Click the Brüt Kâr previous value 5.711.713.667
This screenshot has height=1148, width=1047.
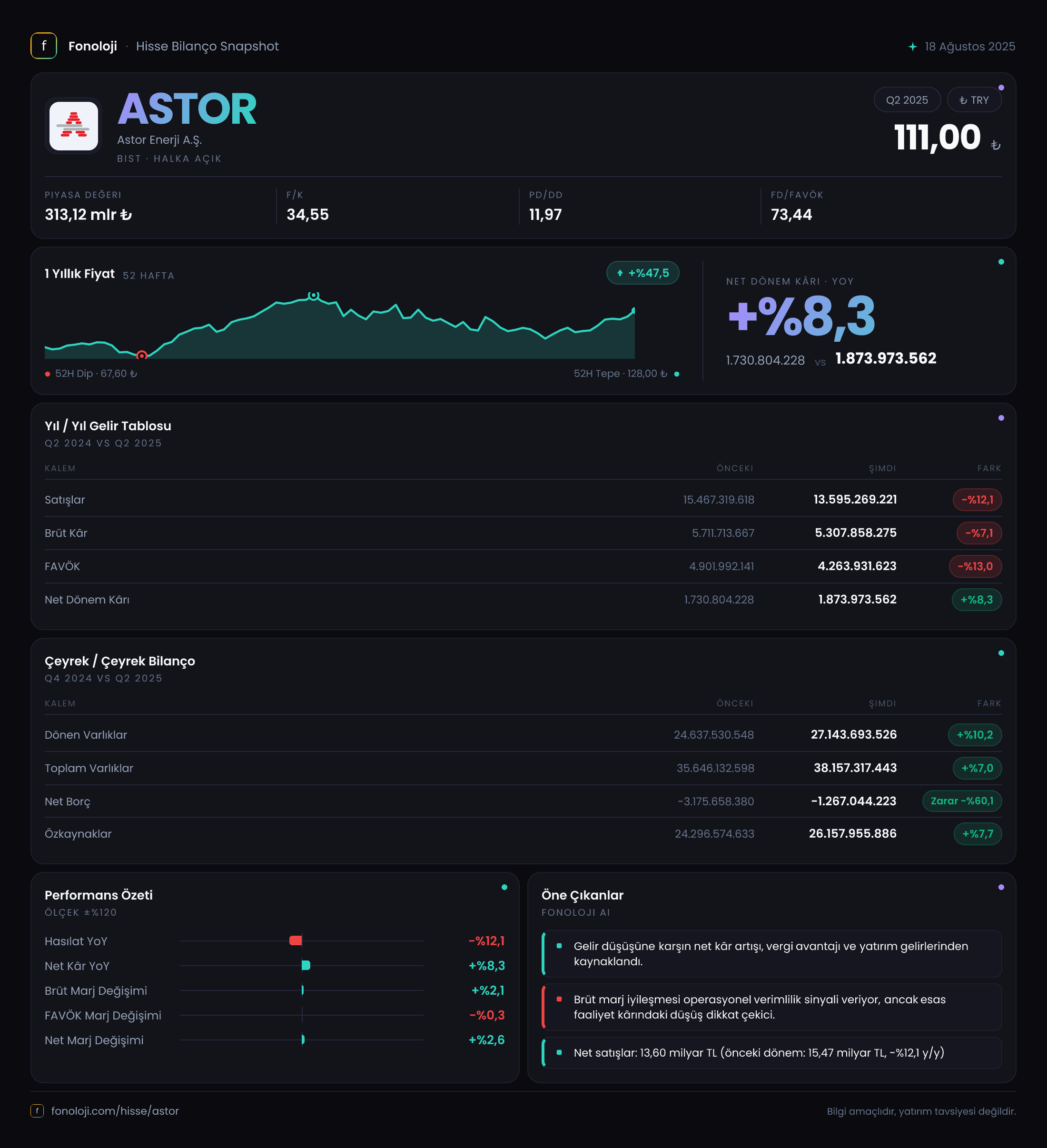(x=722, y=533)
